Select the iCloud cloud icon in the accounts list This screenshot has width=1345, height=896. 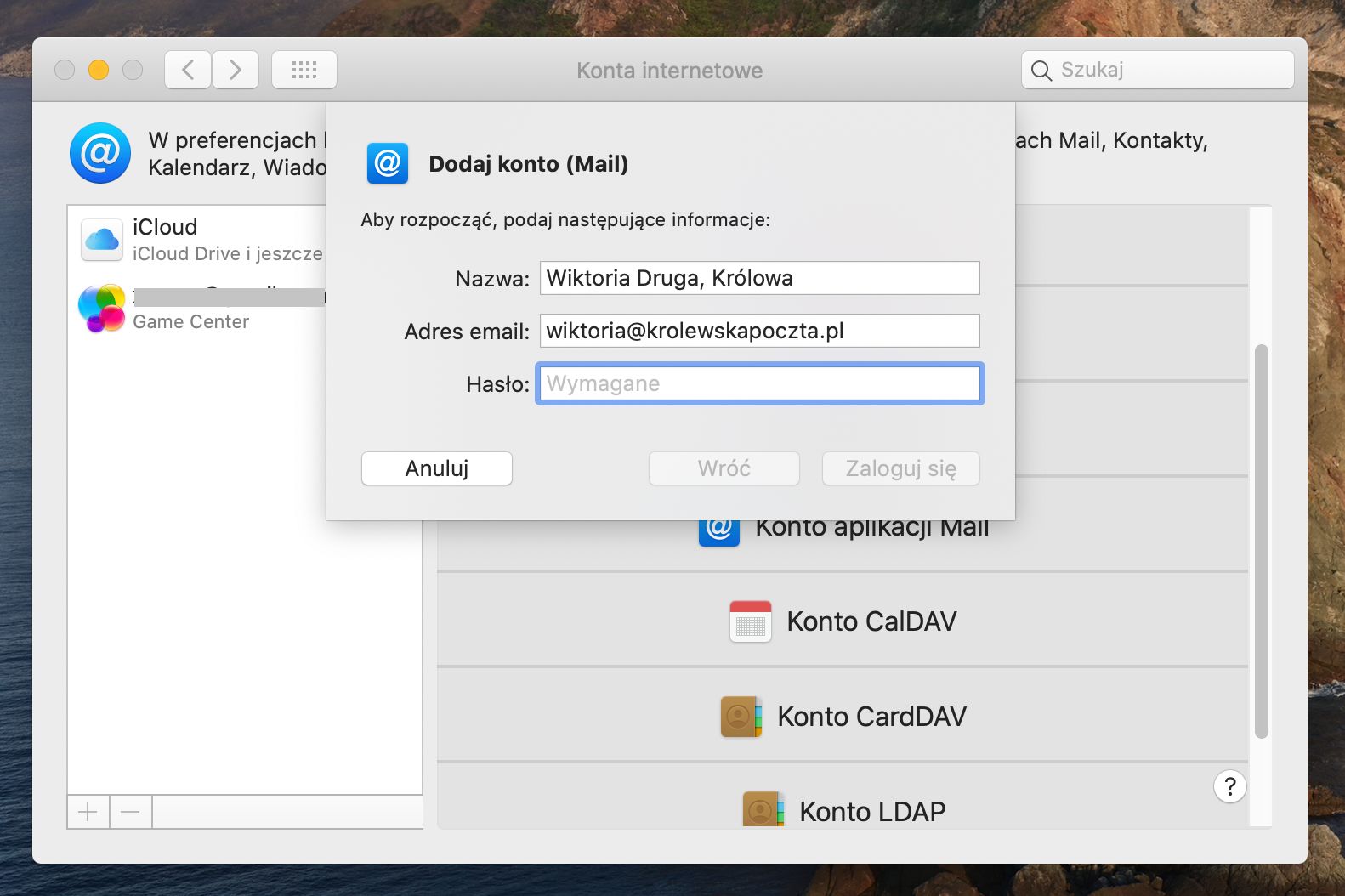102,240
